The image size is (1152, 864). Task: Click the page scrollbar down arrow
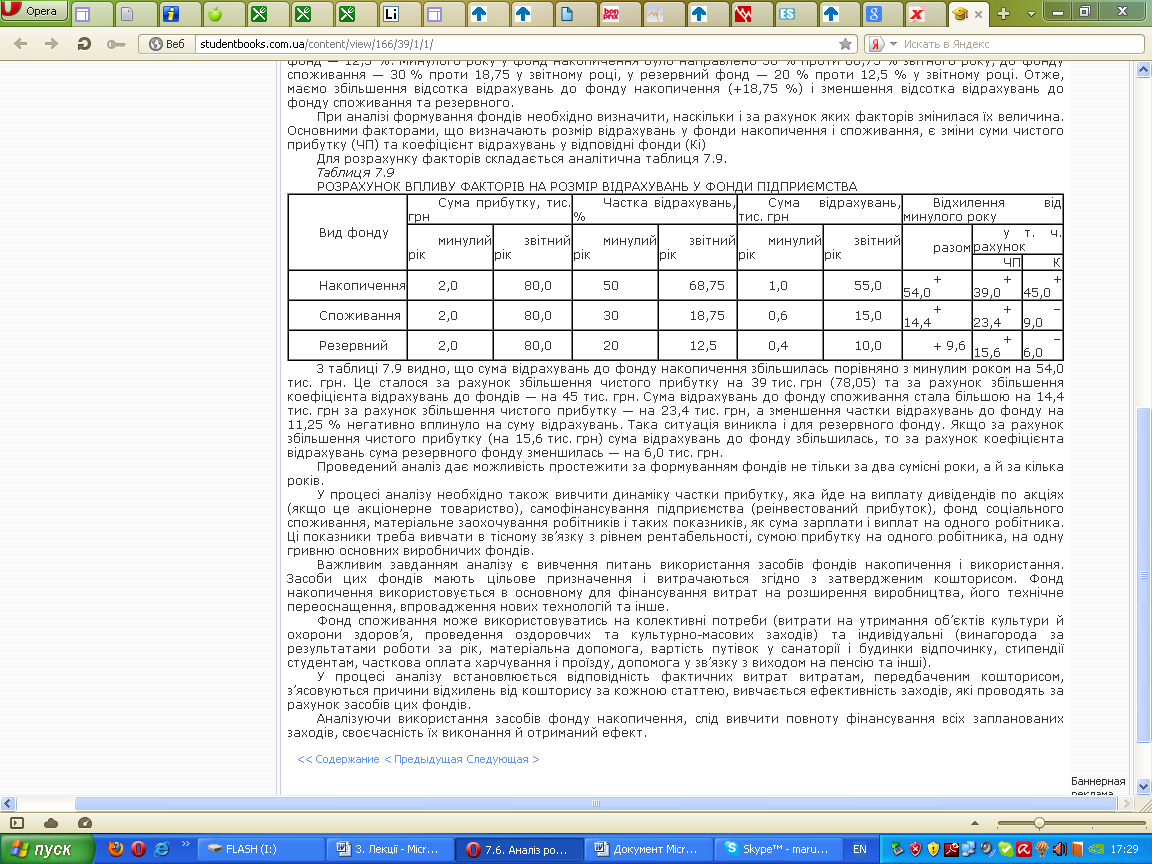(1143, 787)
